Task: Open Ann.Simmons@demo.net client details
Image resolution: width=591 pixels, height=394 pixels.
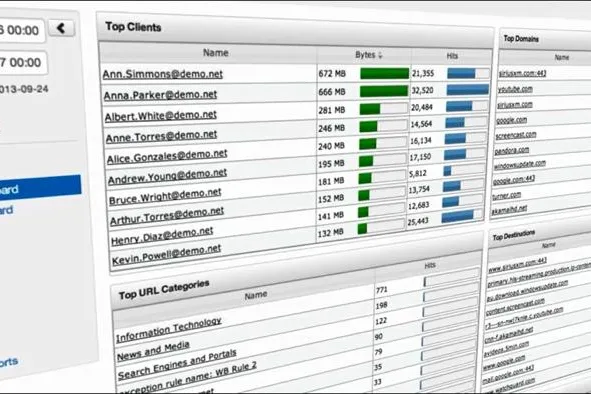Action: point(162,74)
